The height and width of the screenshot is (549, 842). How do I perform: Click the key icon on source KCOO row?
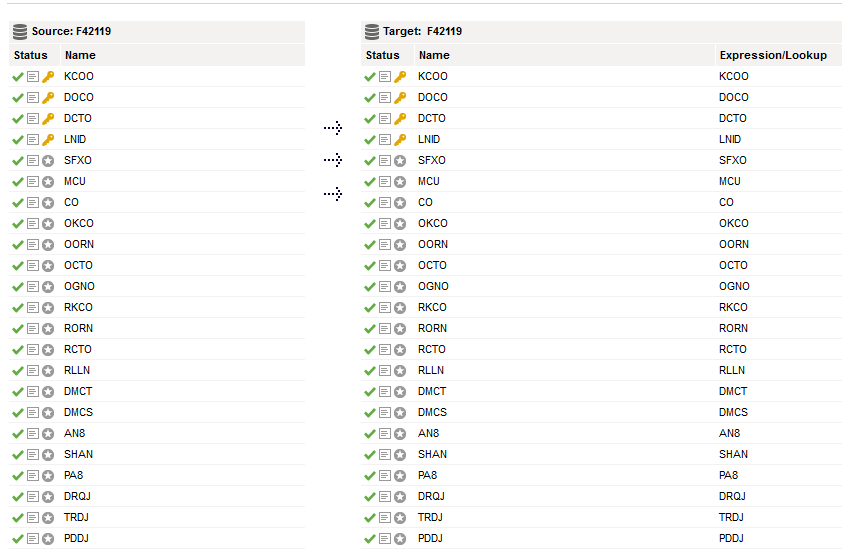[x=48, y=77]
